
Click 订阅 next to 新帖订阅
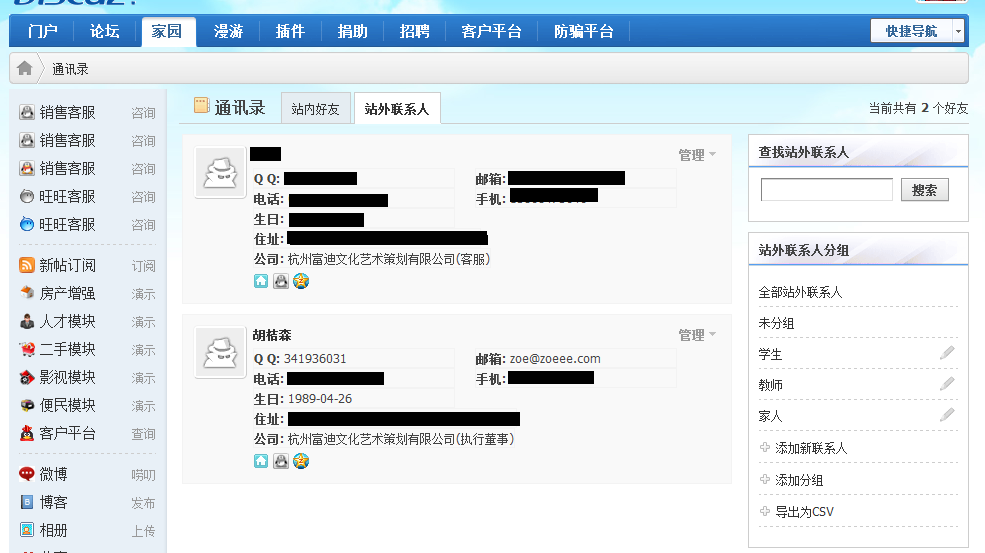(143, 266)
